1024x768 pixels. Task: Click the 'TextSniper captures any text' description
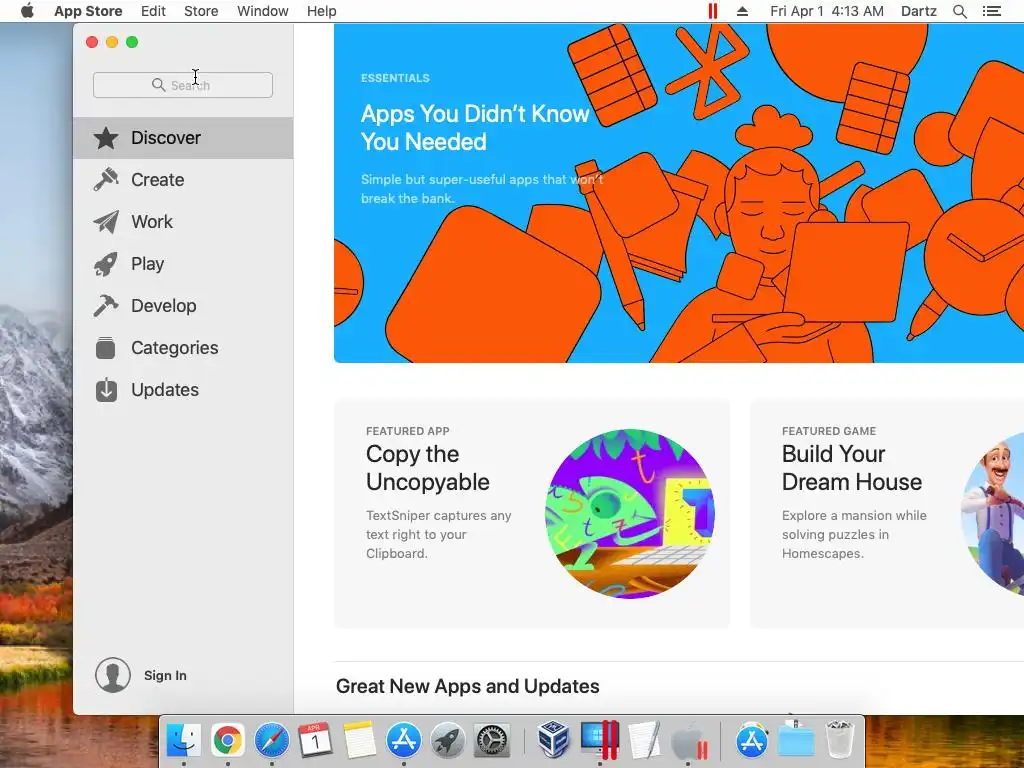(x=438, y=534)
